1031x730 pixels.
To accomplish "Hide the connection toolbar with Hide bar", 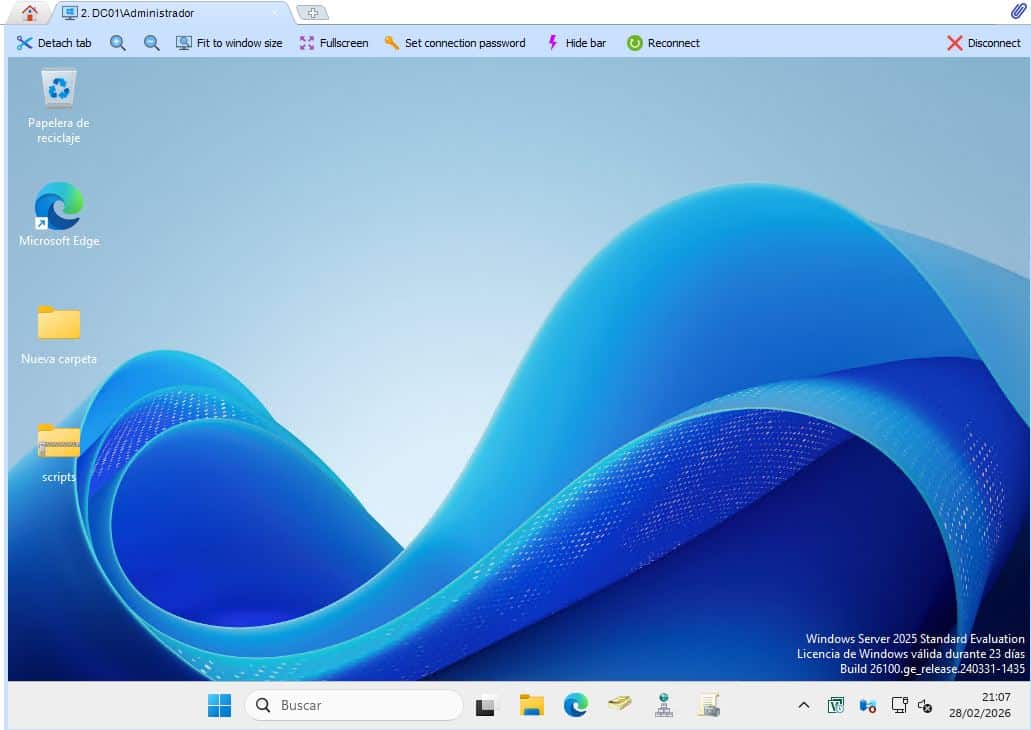I will [576, 43].
